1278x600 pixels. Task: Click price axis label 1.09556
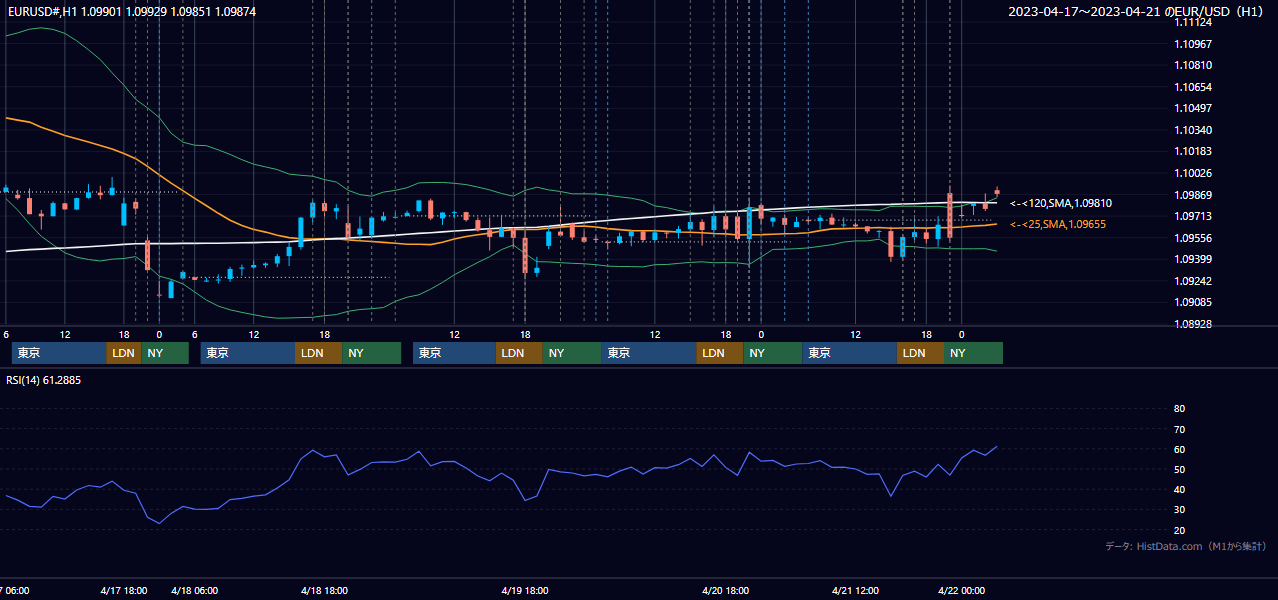pyautogui.click(x=1192, y=238)
